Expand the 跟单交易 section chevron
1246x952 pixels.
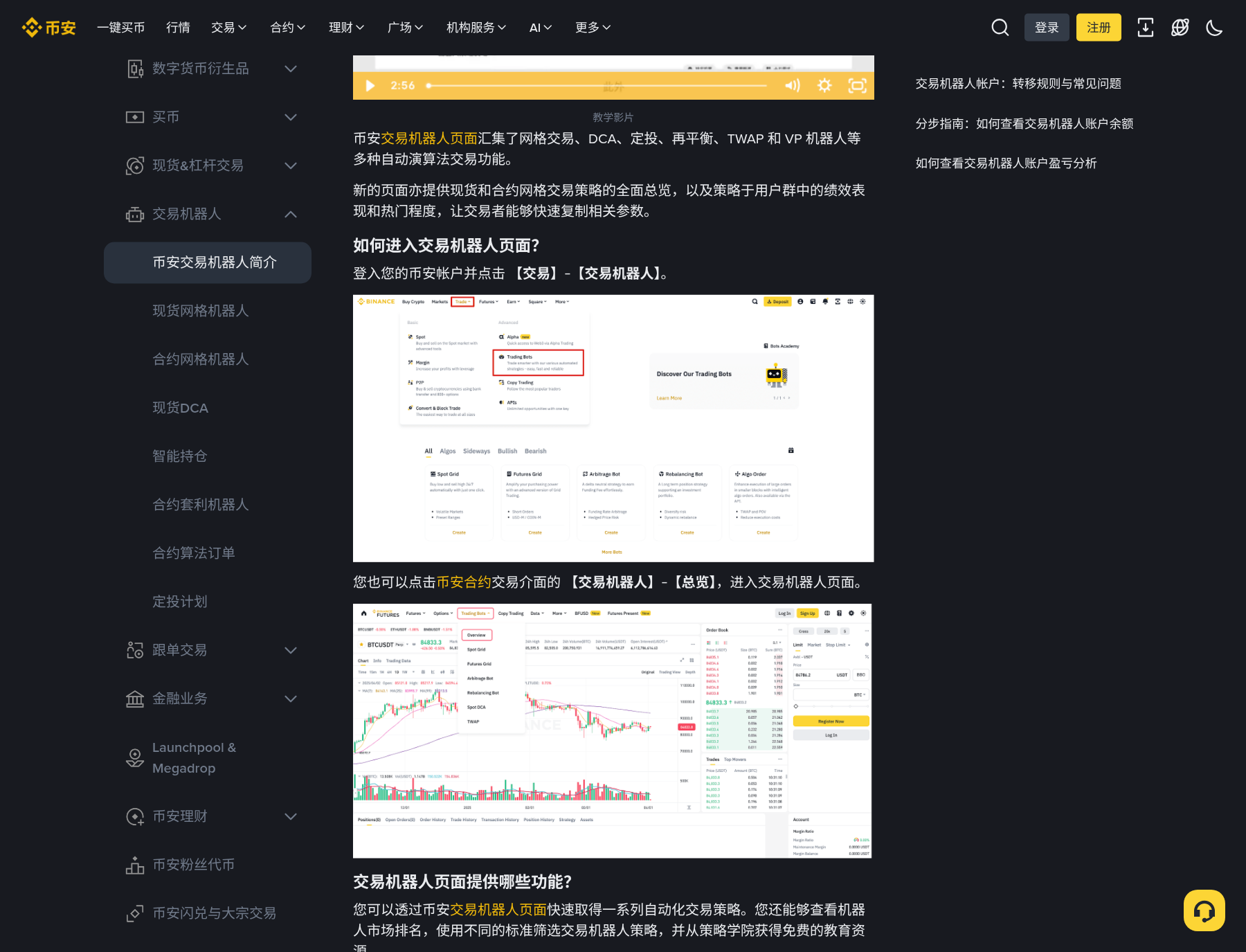[x=291, y=650]
